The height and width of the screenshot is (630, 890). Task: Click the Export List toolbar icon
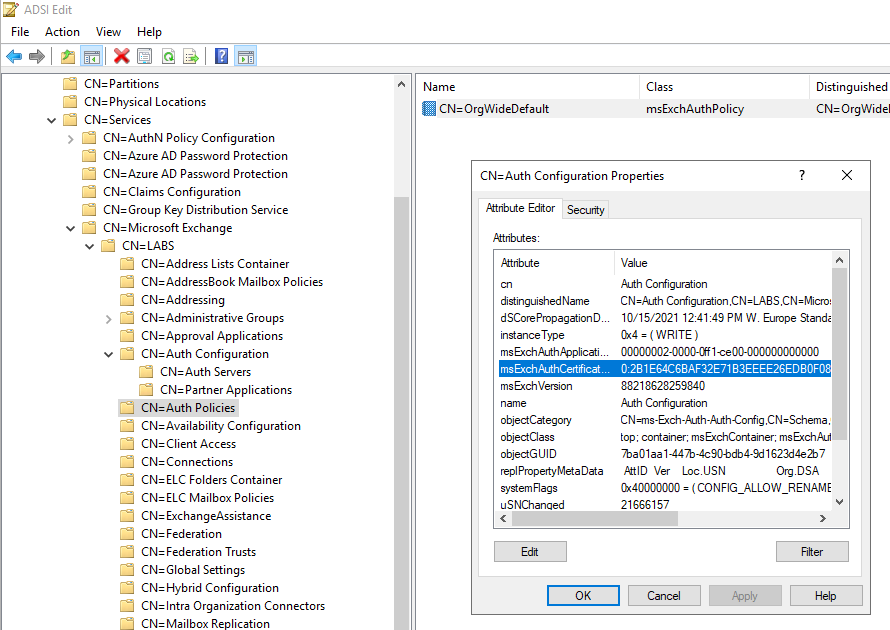tap(191, 57)
